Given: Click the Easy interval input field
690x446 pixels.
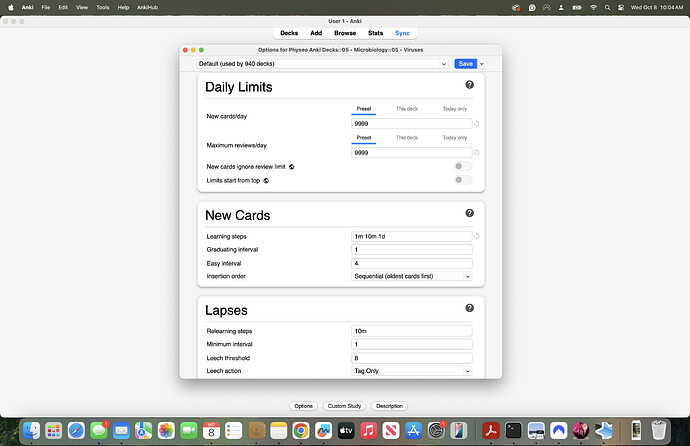Looking at the screenshot, I should point(412,263).
